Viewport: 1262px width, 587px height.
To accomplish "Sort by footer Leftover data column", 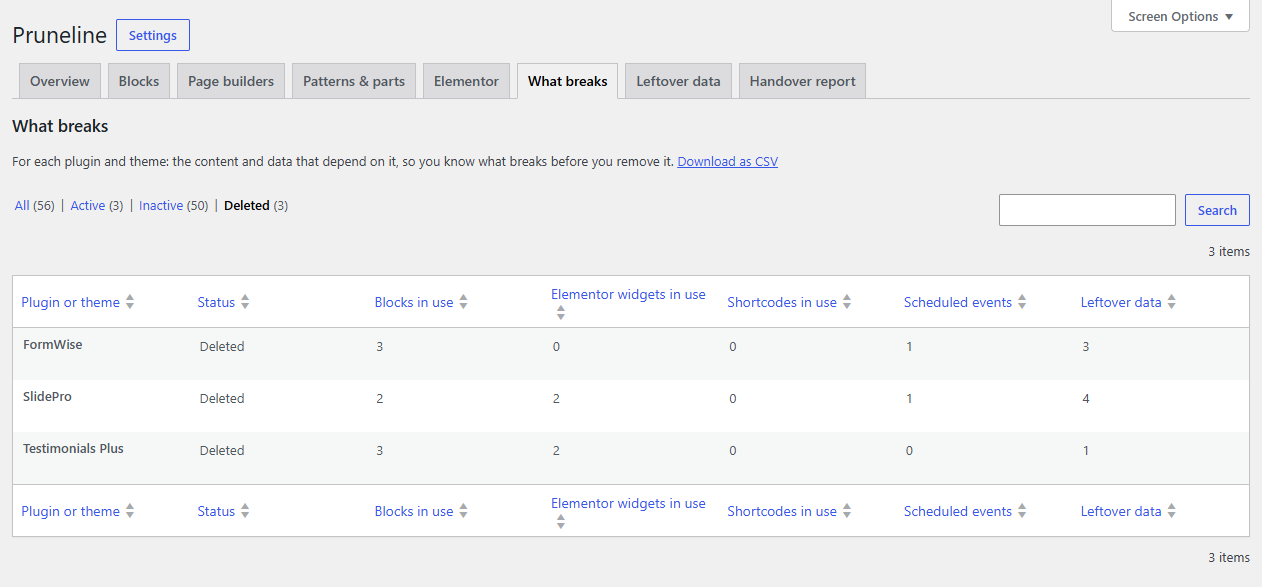I will 1121,511.
